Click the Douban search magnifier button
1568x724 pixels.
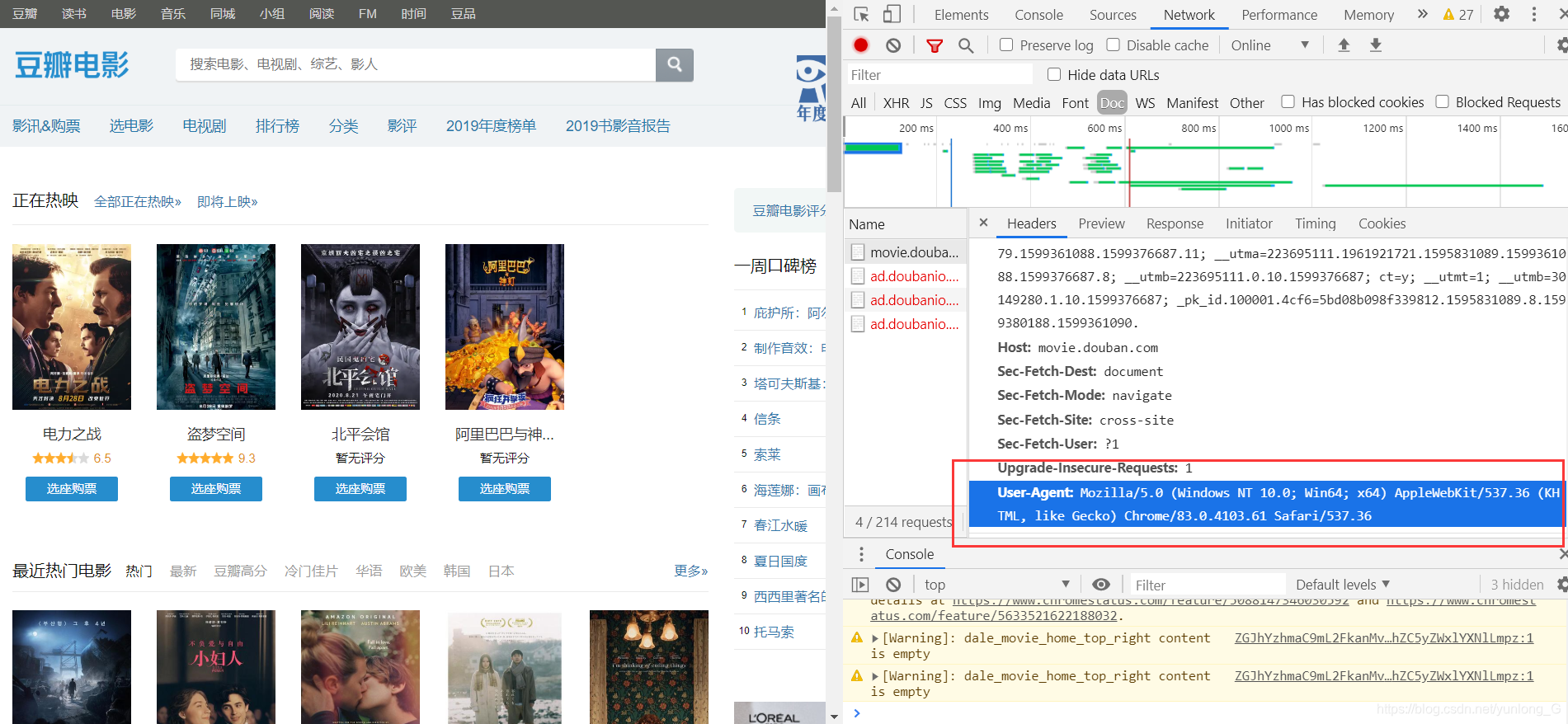pos(675,64)
